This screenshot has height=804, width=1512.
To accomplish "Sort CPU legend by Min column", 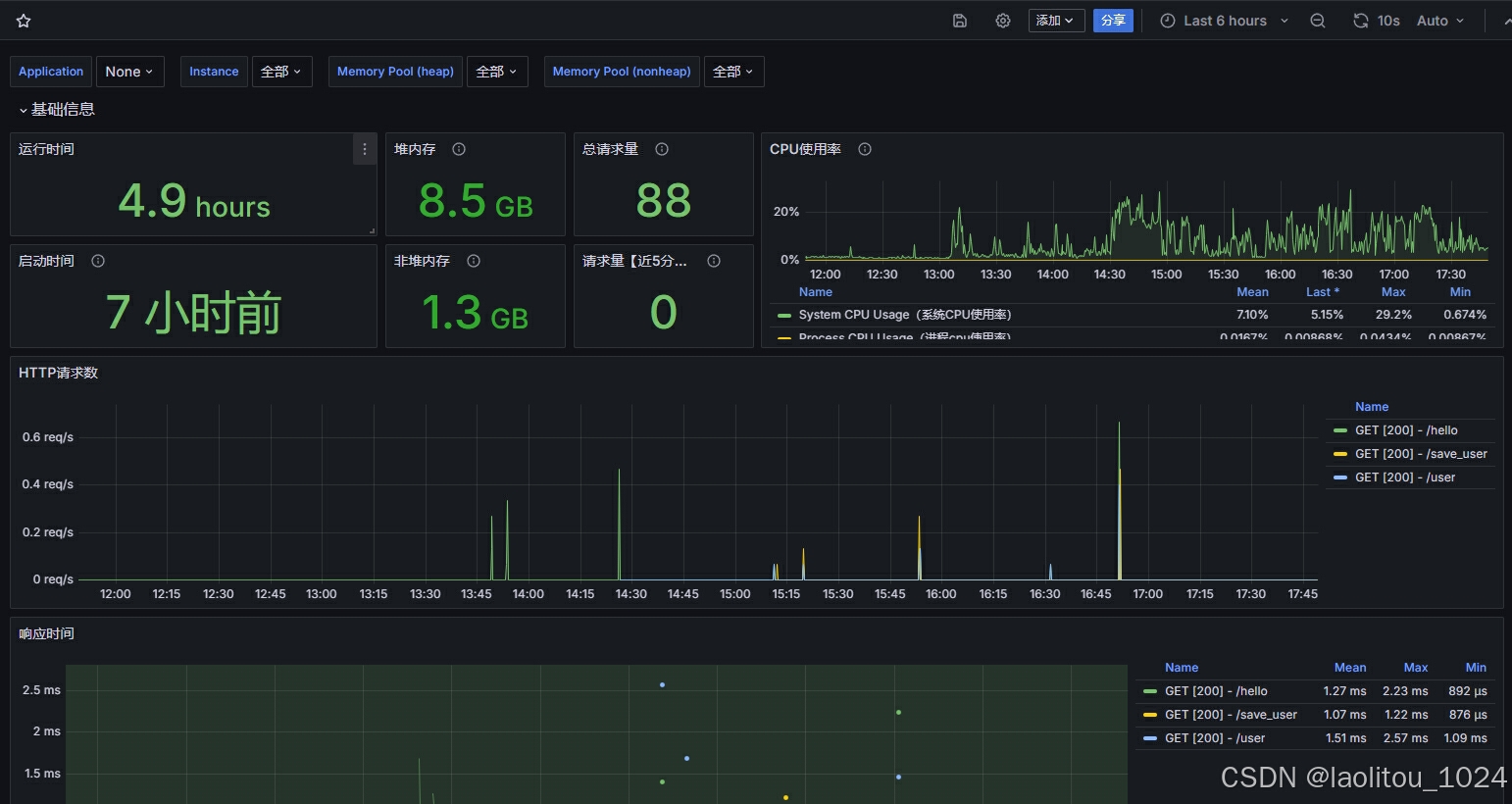I will 1460,292.
